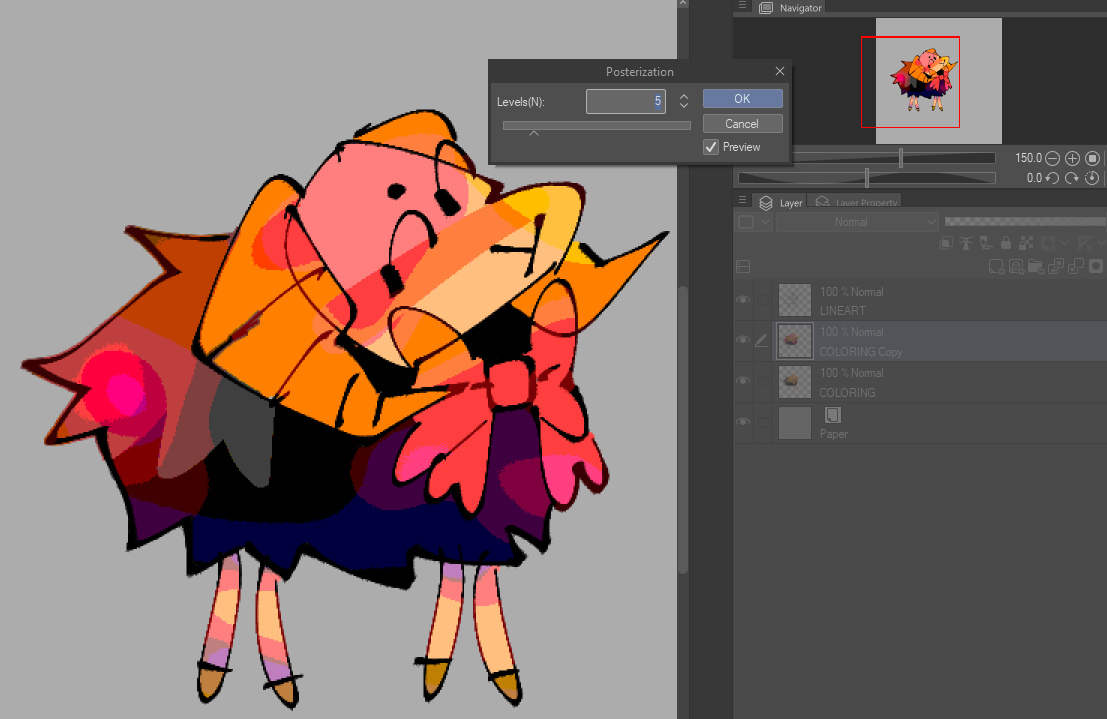
Task: Uncheck the Preview checkbox
Action: (x=711, y=147)
